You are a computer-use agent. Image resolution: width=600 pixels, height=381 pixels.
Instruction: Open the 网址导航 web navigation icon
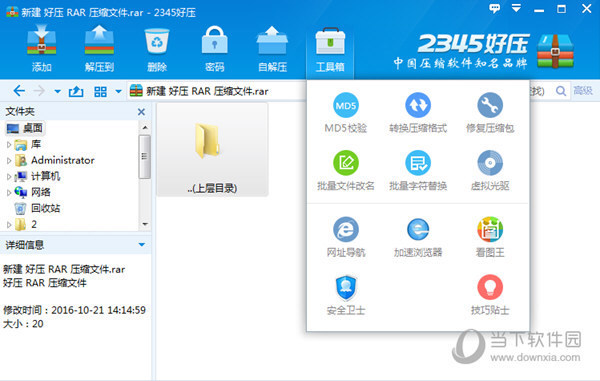[346, 237]
